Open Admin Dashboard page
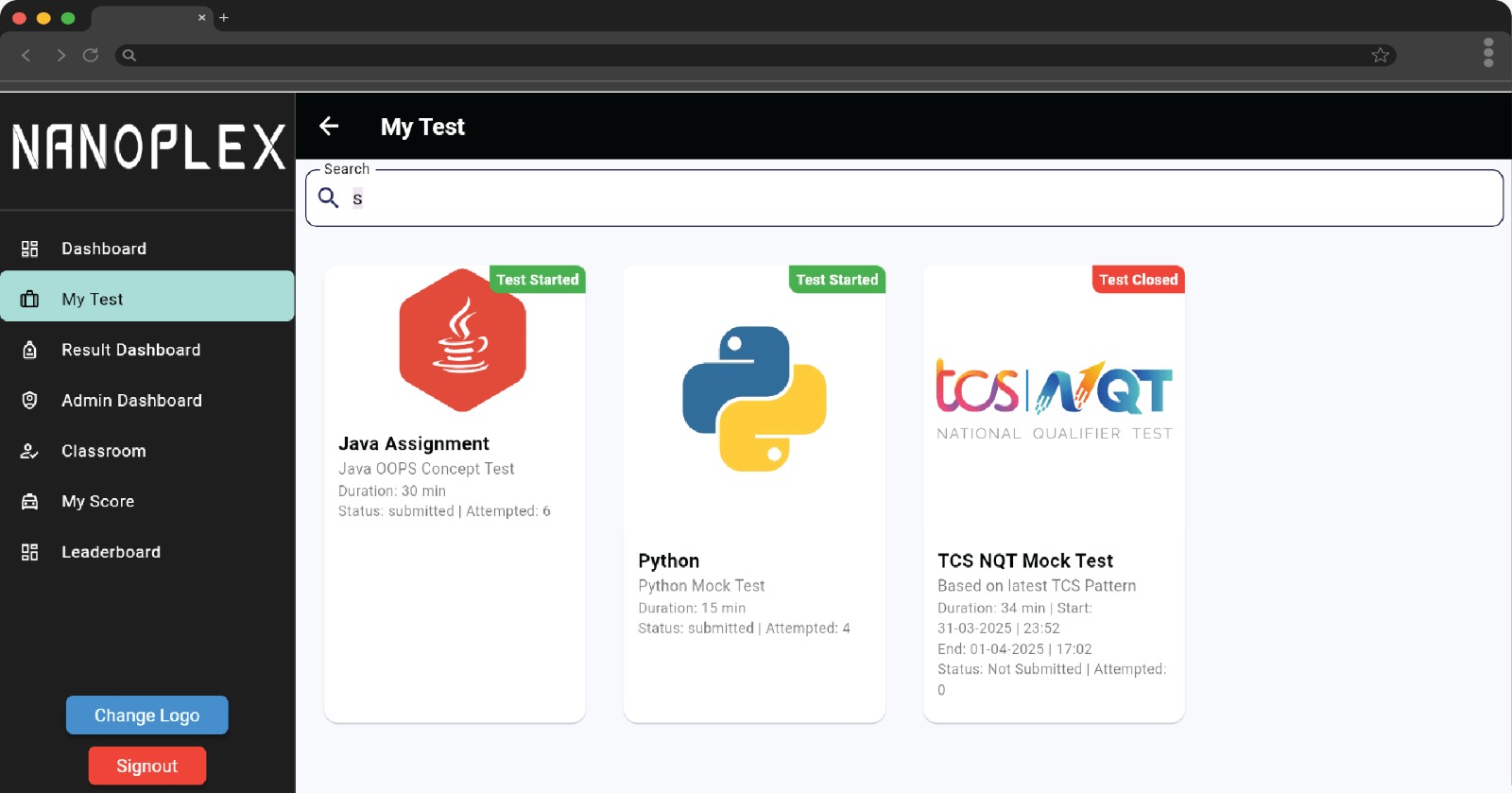Screen dimensions: 1512x793 tap(147, 400)
